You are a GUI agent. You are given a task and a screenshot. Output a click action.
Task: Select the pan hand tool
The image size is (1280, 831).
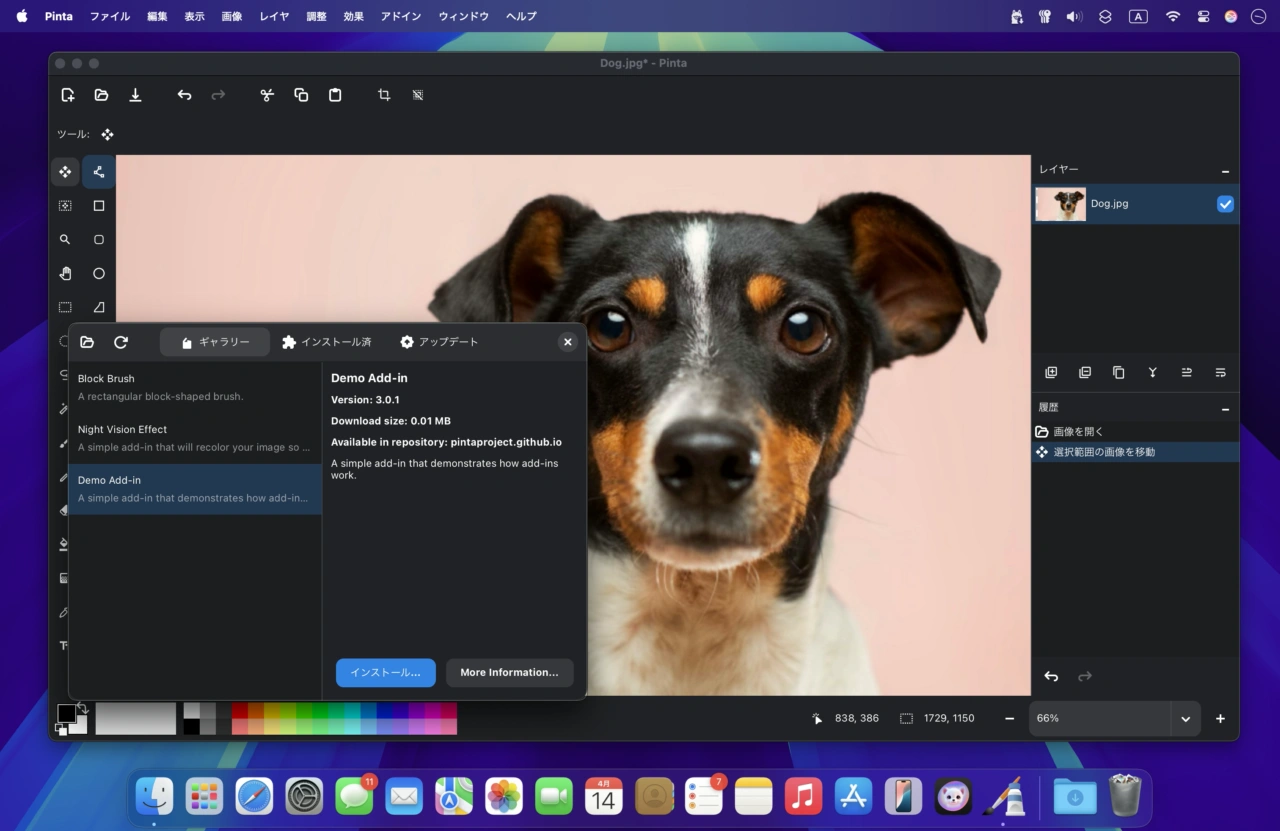tap(65, 274)
